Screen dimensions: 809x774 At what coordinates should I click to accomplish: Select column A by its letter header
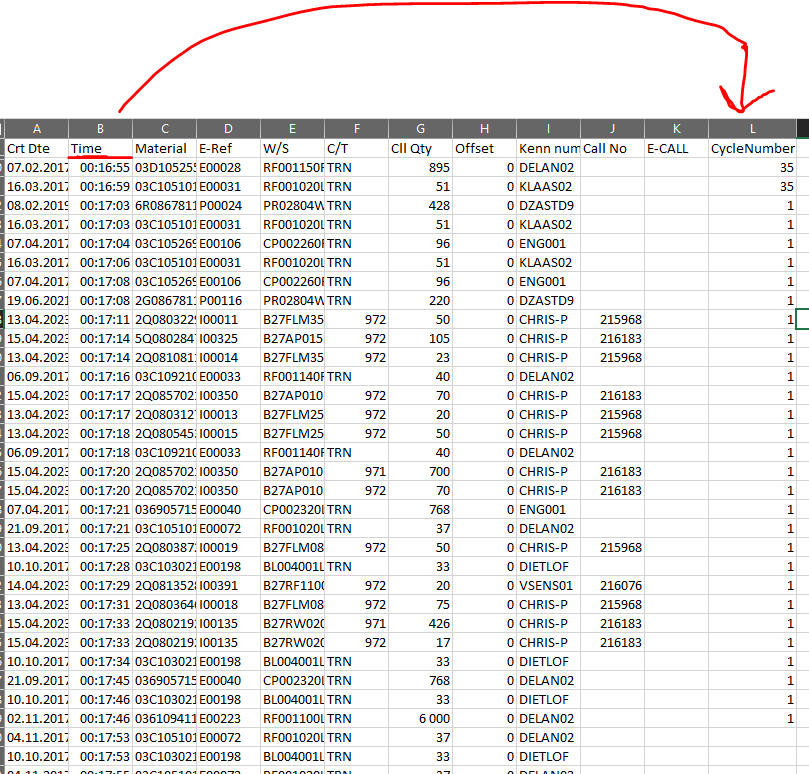(x=37, y=128)
